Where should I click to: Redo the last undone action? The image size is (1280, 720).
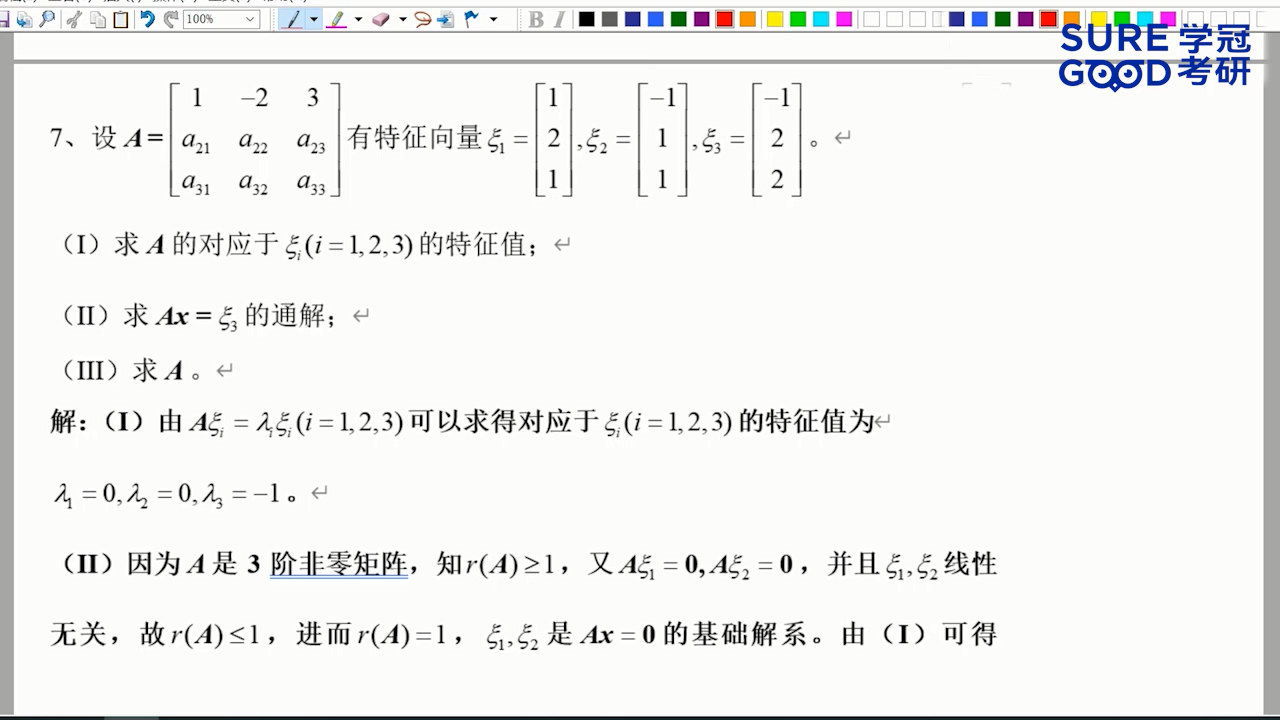171,19
